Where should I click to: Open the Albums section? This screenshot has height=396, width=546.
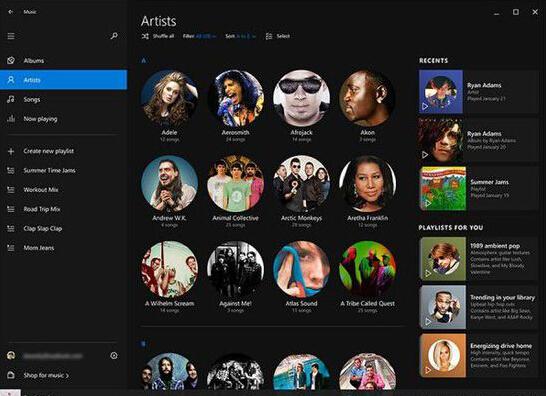click(64, 61)
